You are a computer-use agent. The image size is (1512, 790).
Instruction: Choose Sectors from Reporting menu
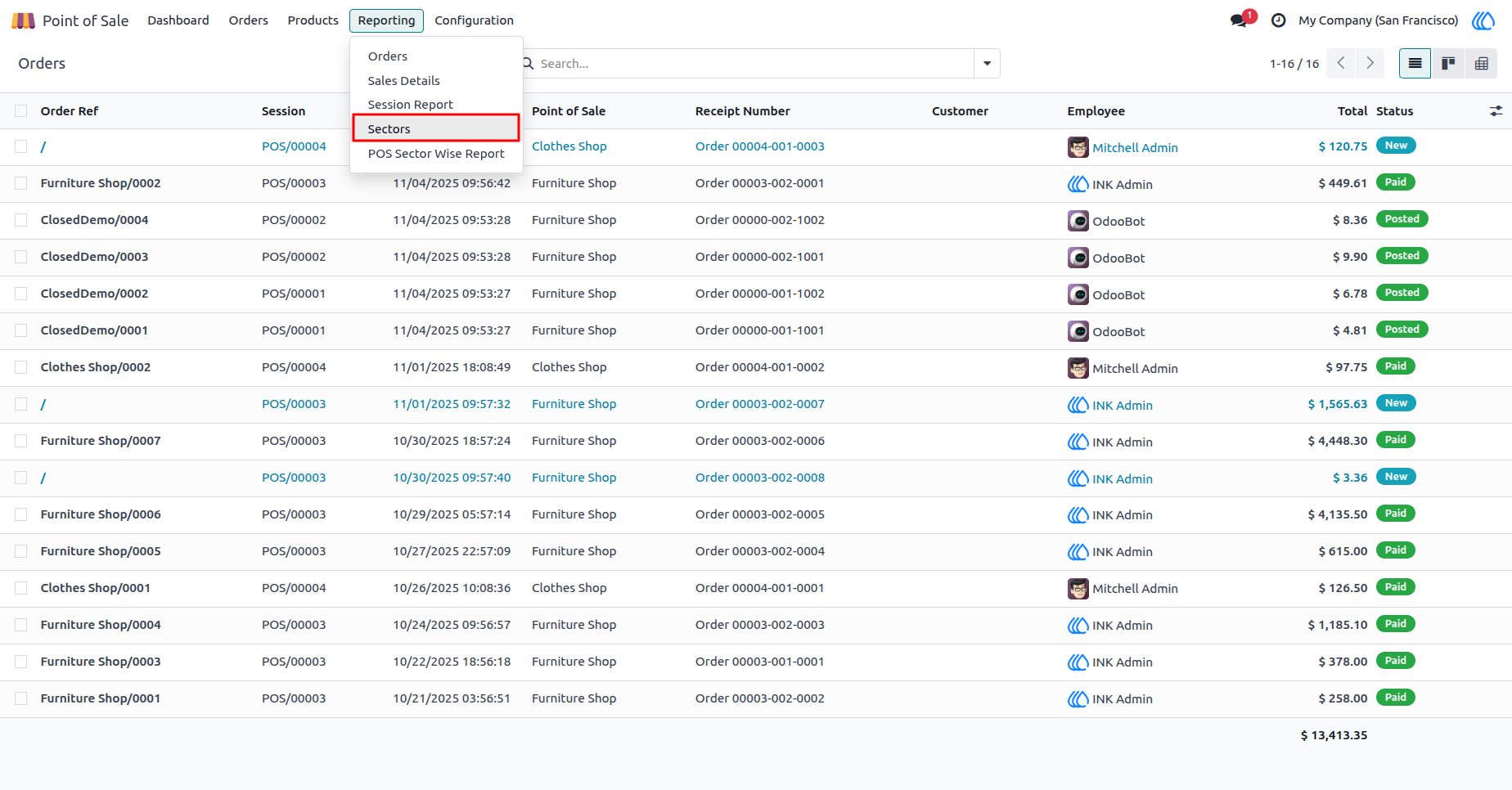coord(436,128)
